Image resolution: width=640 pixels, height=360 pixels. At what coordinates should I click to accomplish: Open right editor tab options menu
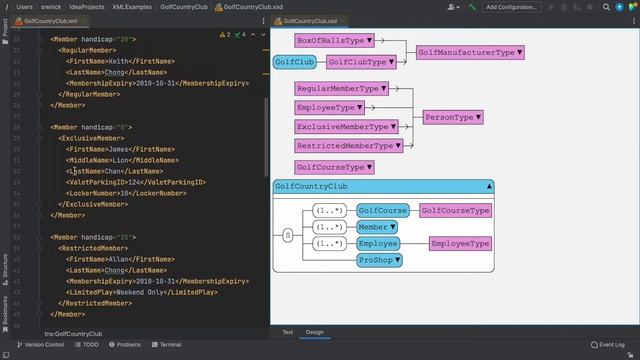pos(634,21)
